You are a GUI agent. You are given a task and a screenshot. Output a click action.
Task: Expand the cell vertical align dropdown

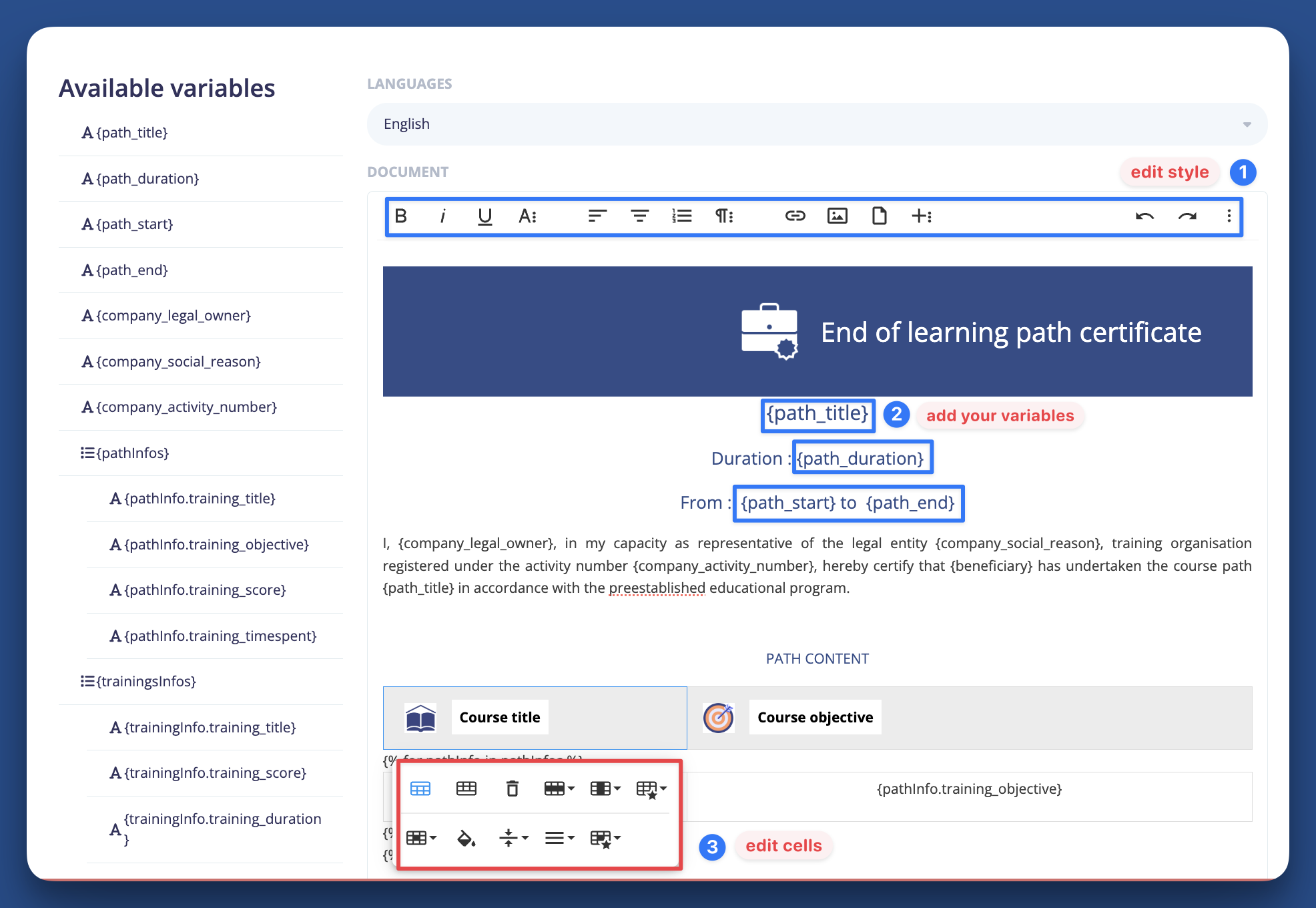tap(513, 838)
